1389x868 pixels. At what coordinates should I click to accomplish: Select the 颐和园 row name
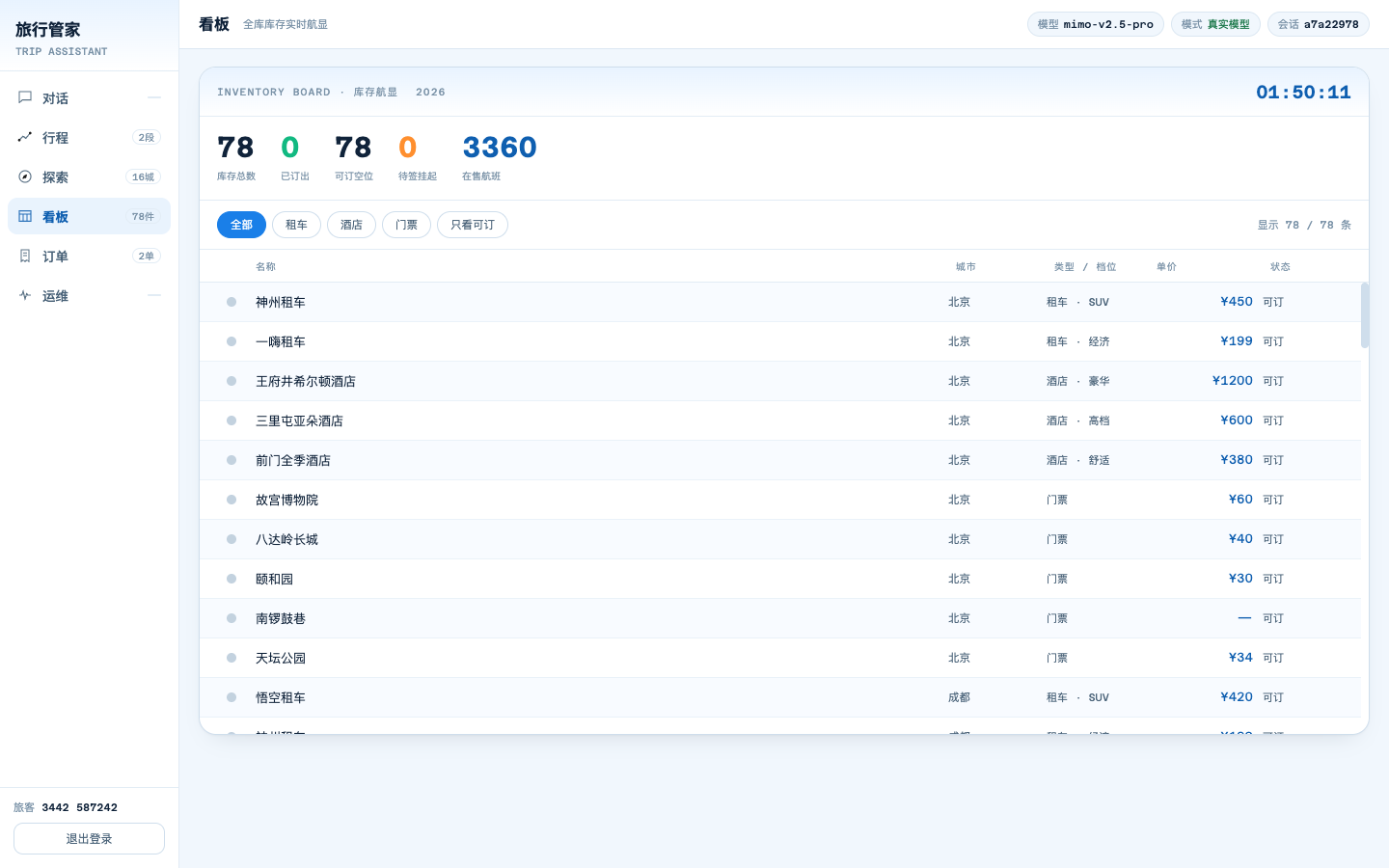coord(274,579)
